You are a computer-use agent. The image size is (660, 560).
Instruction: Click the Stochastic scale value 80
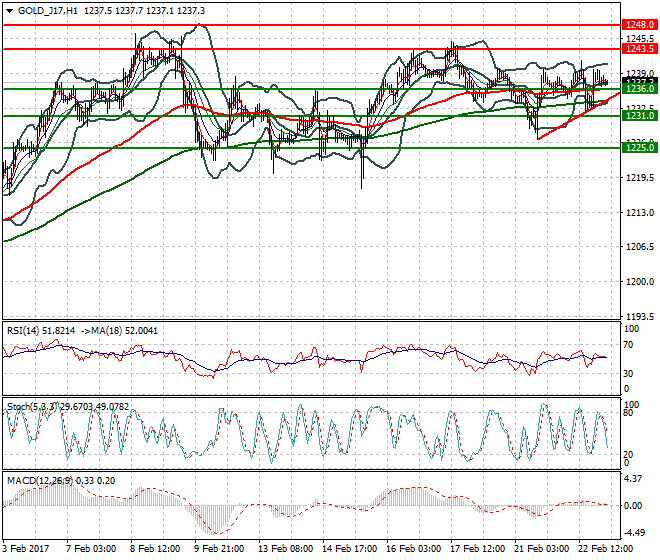point(628,413)
